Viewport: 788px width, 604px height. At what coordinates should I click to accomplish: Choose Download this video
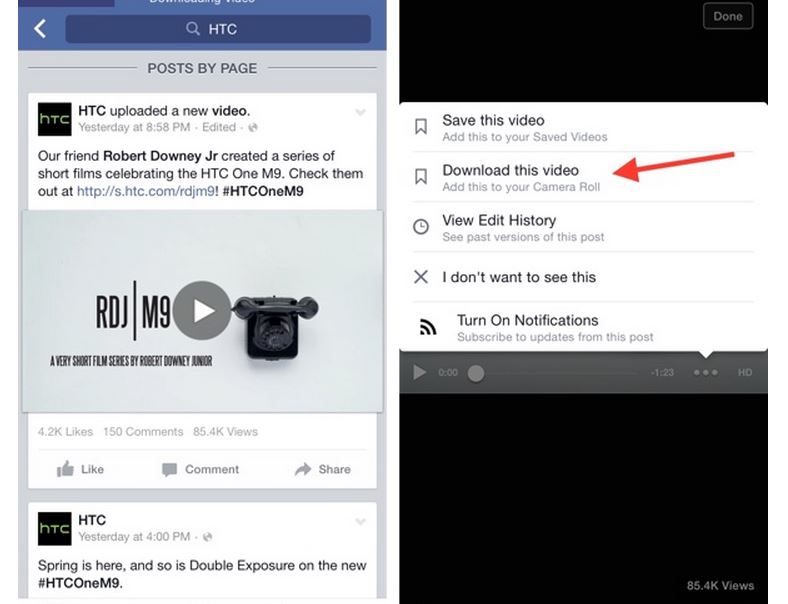point(583,177)
